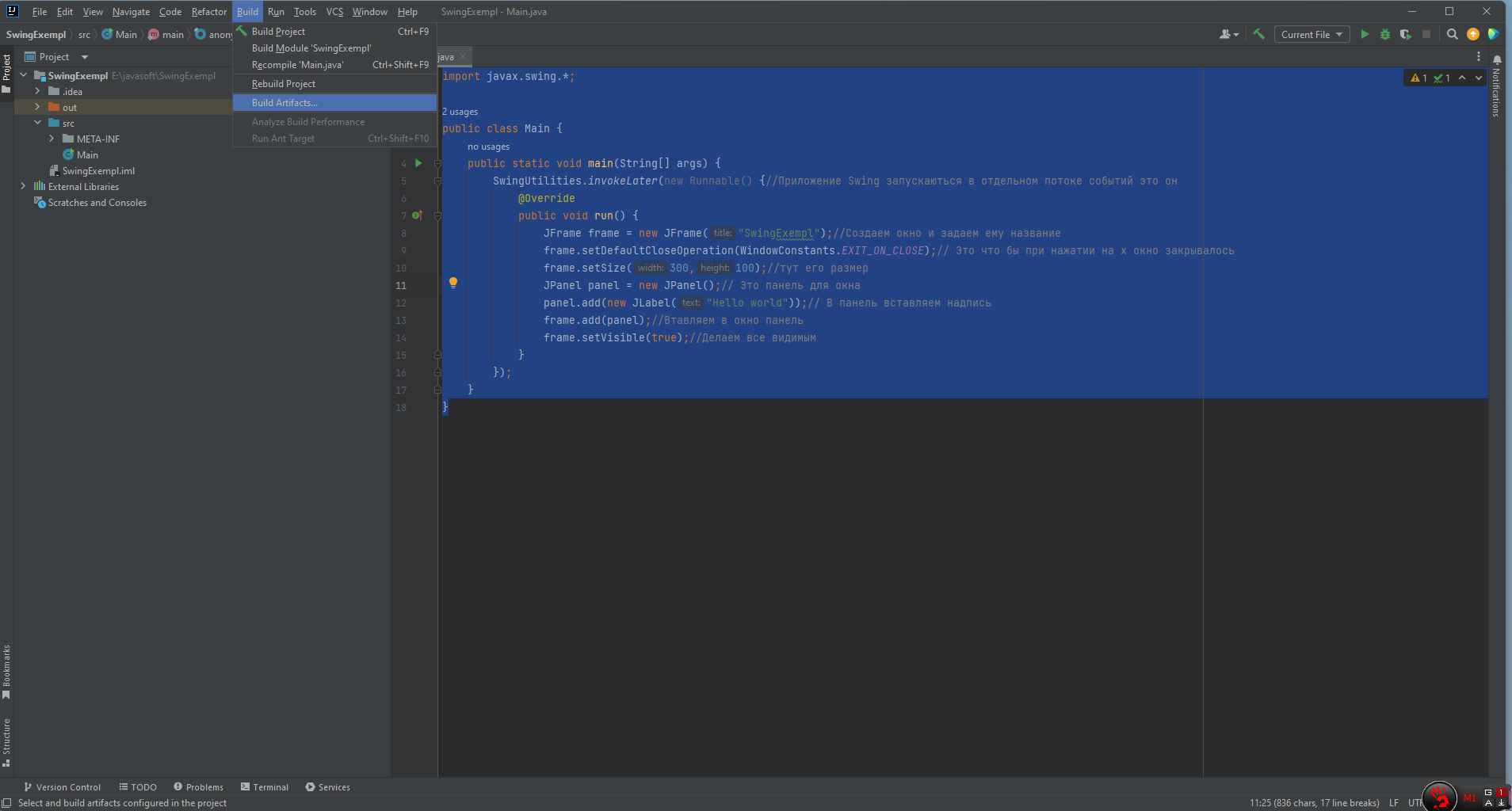
Task: Click the grey Stop square icon
Action: 1426,34
